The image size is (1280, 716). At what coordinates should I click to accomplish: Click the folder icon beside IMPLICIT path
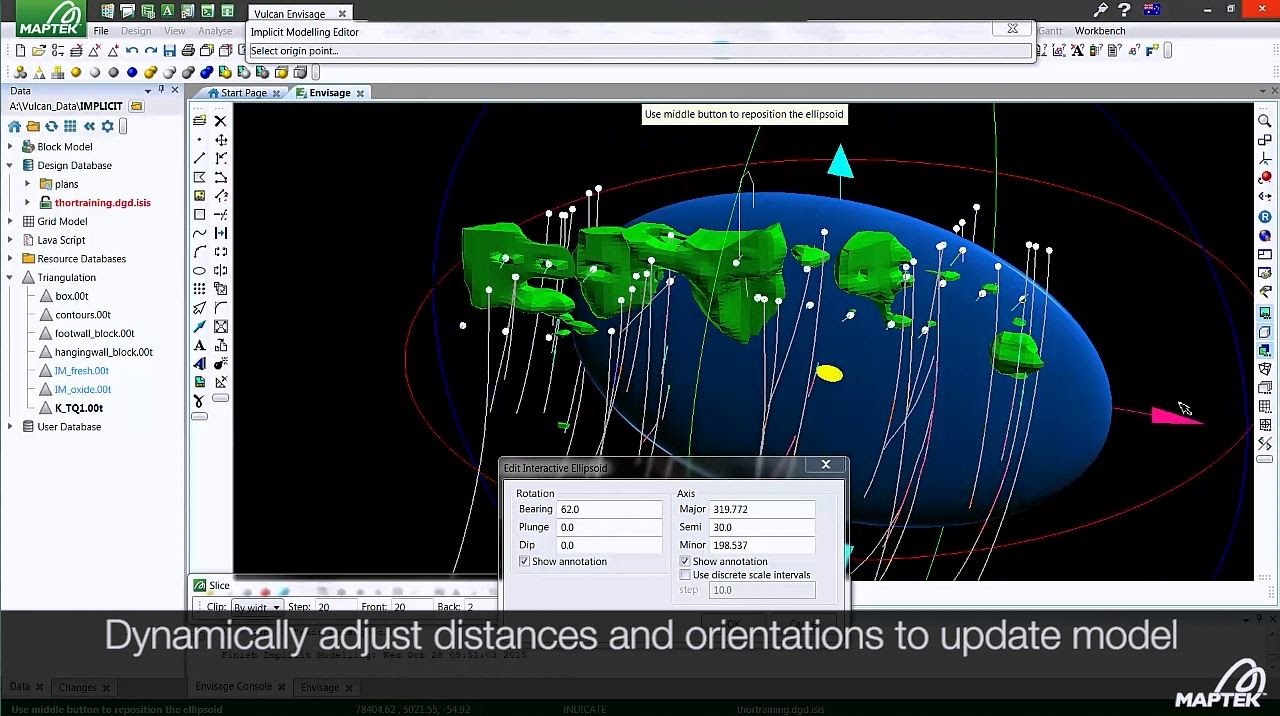click(136, 107)
